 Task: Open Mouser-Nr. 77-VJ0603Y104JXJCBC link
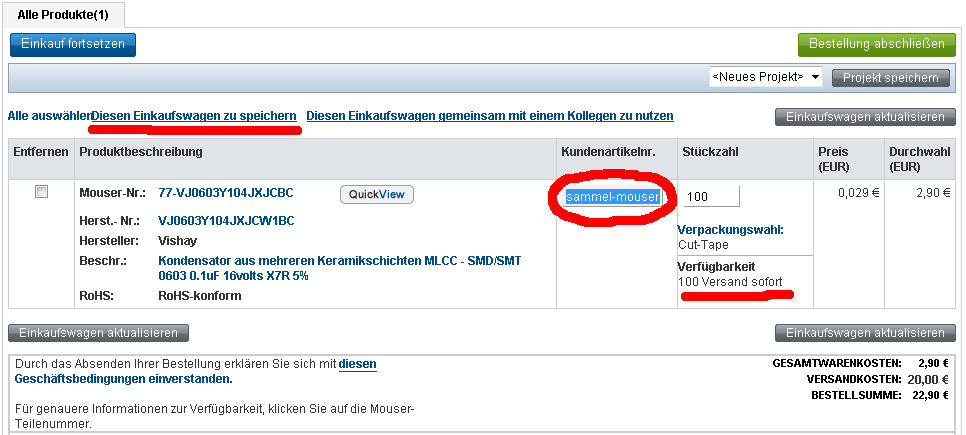(x=225, y=193)
